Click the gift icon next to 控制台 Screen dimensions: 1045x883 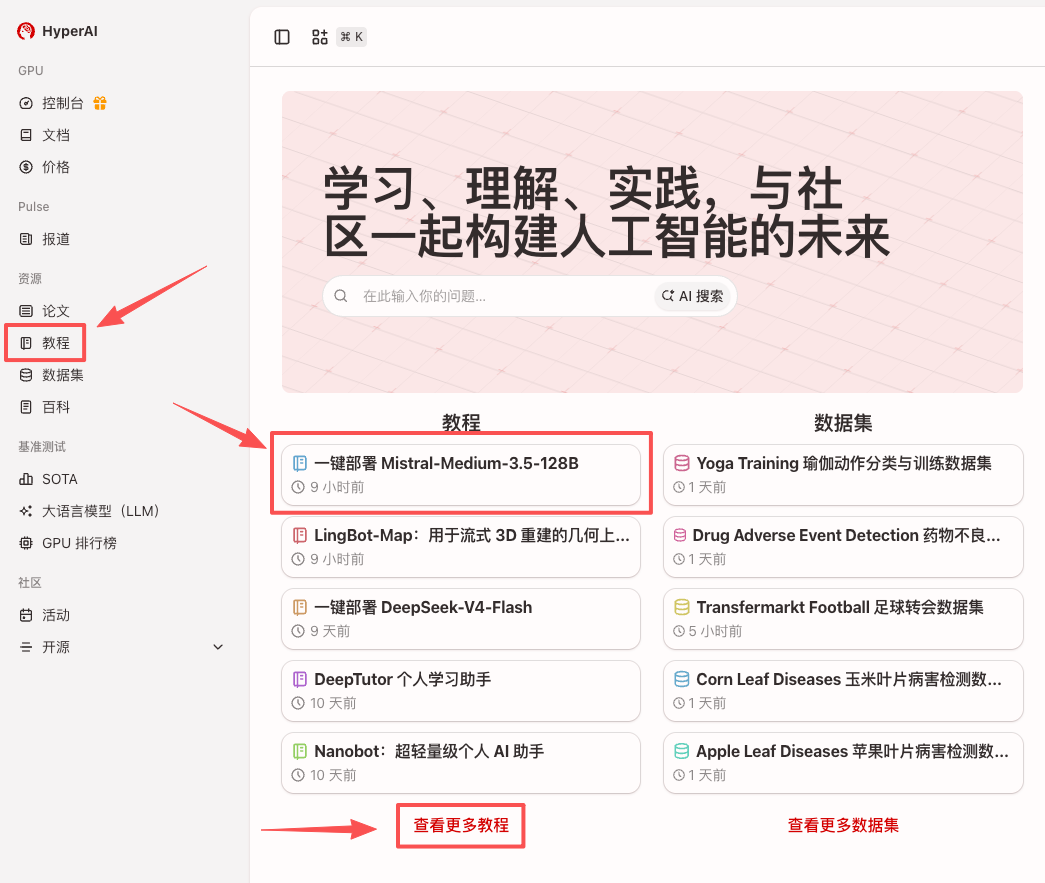[100, 103]
